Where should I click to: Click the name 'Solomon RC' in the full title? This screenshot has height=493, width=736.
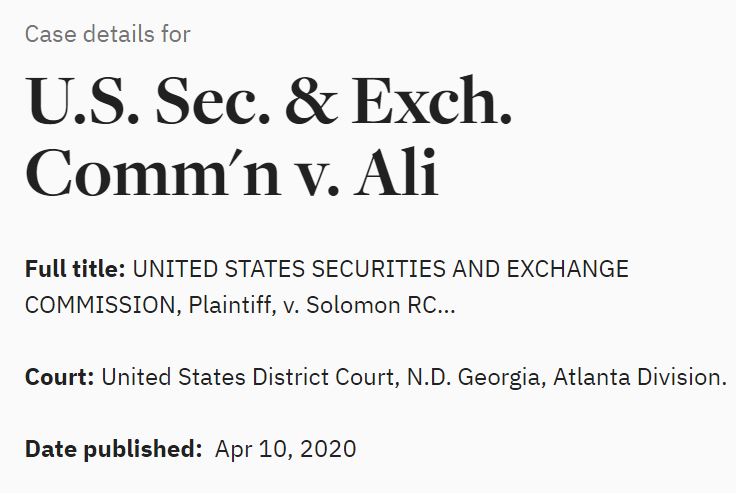(372, 306)
